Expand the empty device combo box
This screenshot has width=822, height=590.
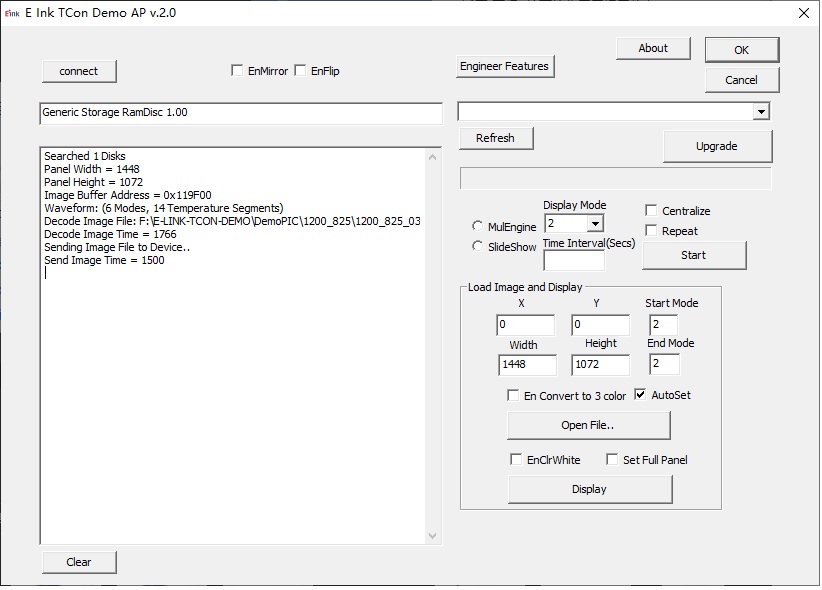761,112
